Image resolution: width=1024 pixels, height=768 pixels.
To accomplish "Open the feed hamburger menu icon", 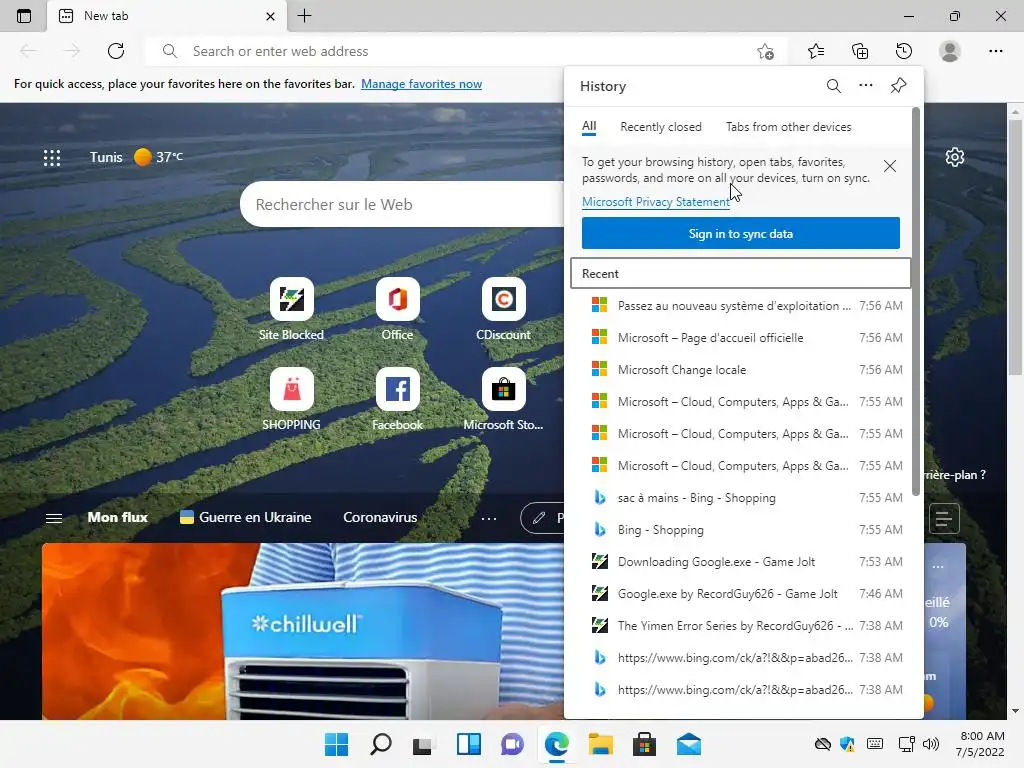I will pyautogui.click(x=54, y=518).
